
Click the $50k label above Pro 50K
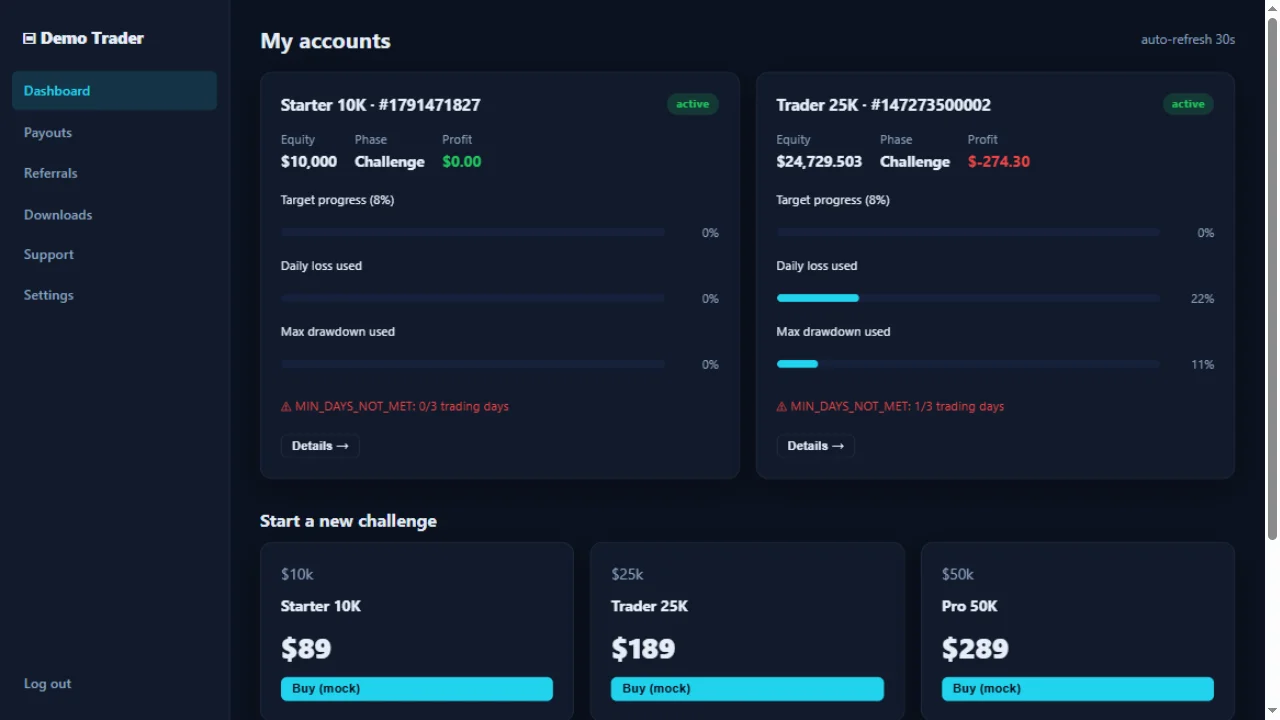coord(958,574)
